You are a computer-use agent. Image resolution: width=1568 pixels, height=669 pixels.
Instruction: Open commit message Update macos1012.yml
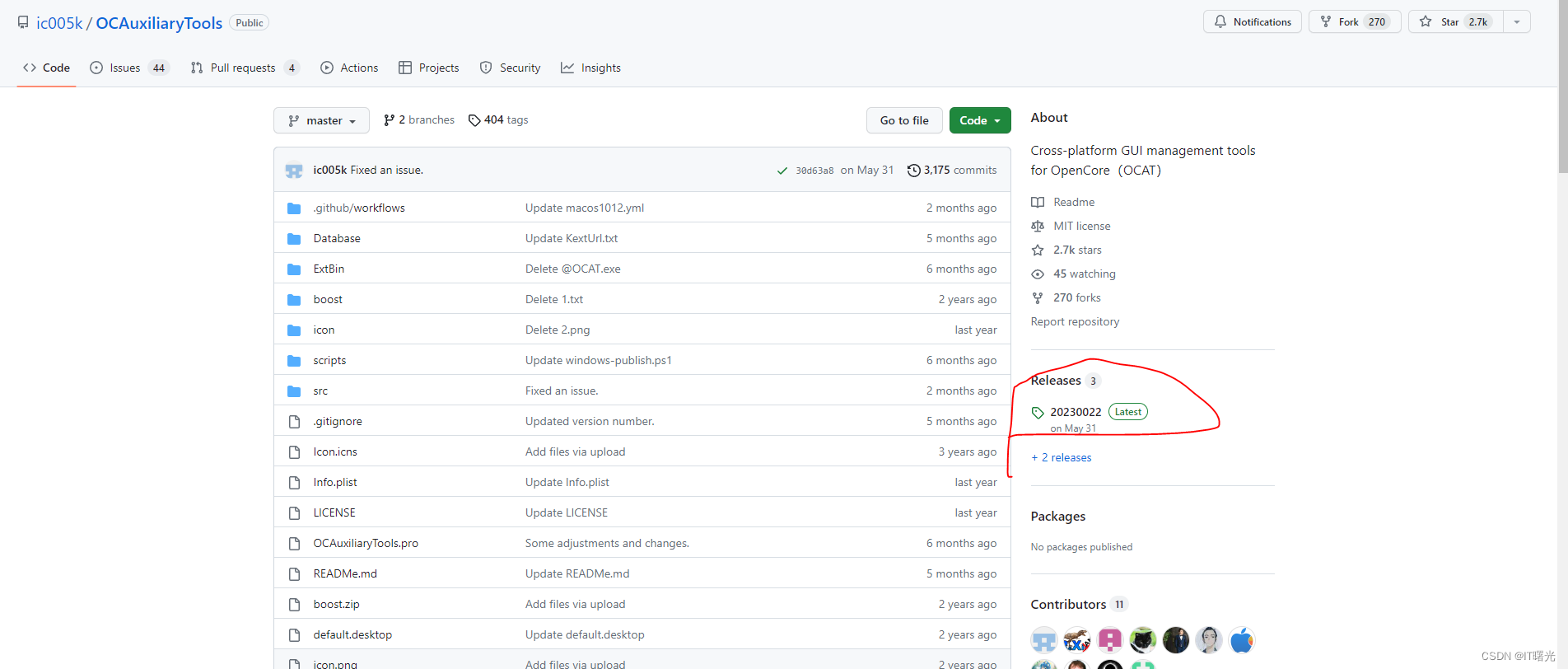pos(585,208)
